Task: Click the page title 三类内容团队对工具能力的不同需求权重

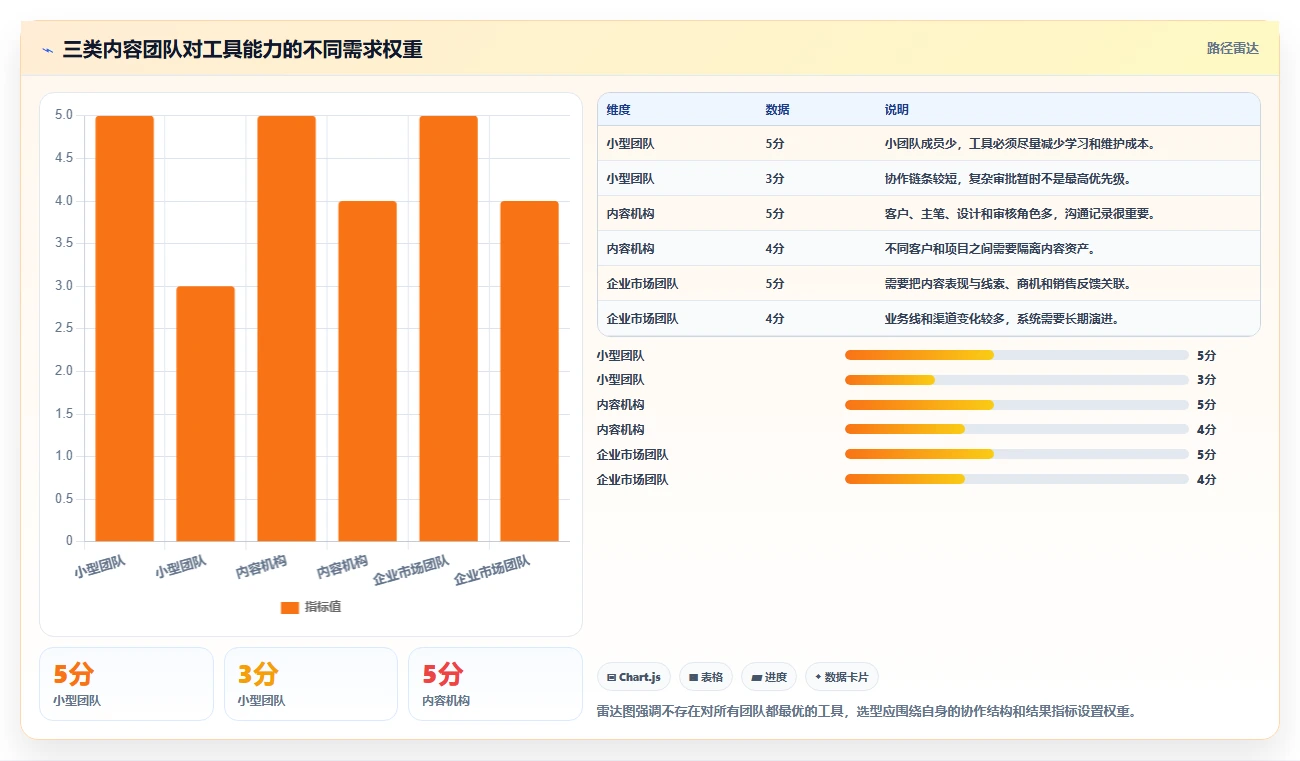Action: (x=242, y=49)
